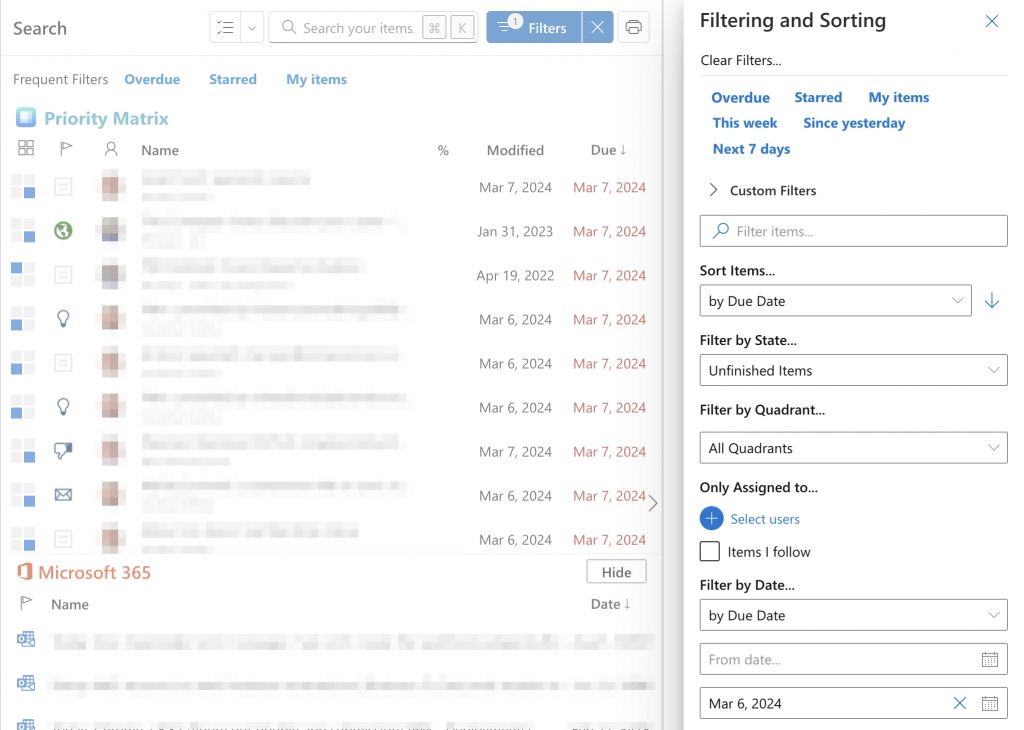The width and height of the screenshot is (1024, 730).
Task: Select the My items filter tab
Action: [316, 79]
